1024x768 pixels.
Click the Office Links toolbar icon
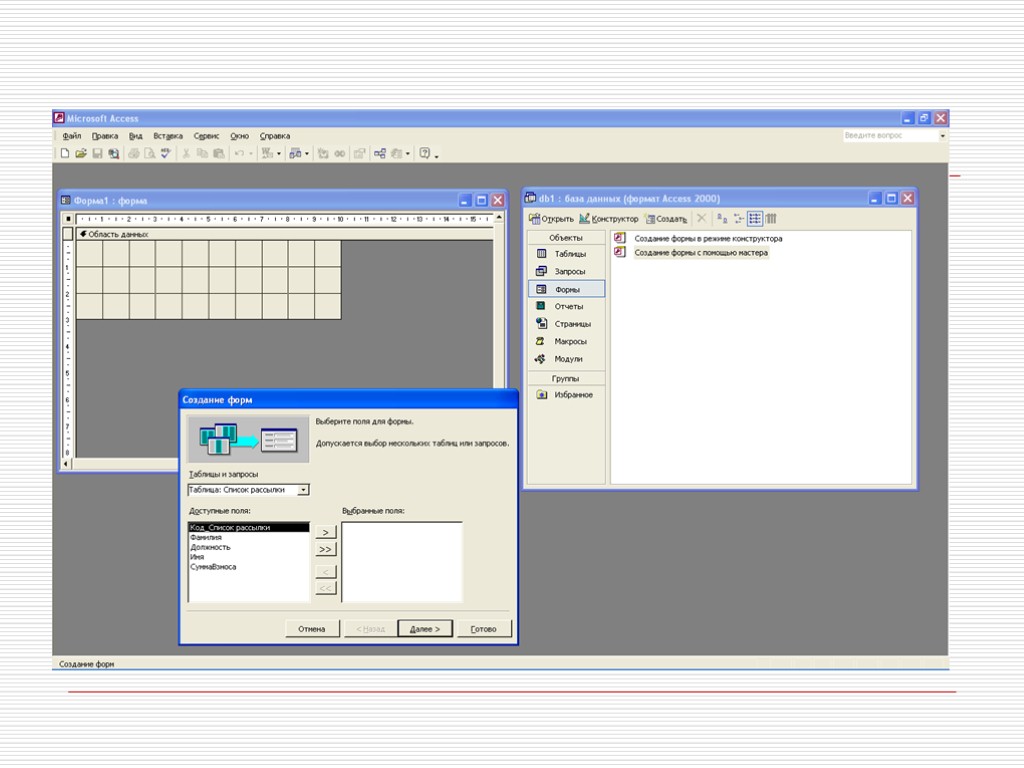[267, 153]
